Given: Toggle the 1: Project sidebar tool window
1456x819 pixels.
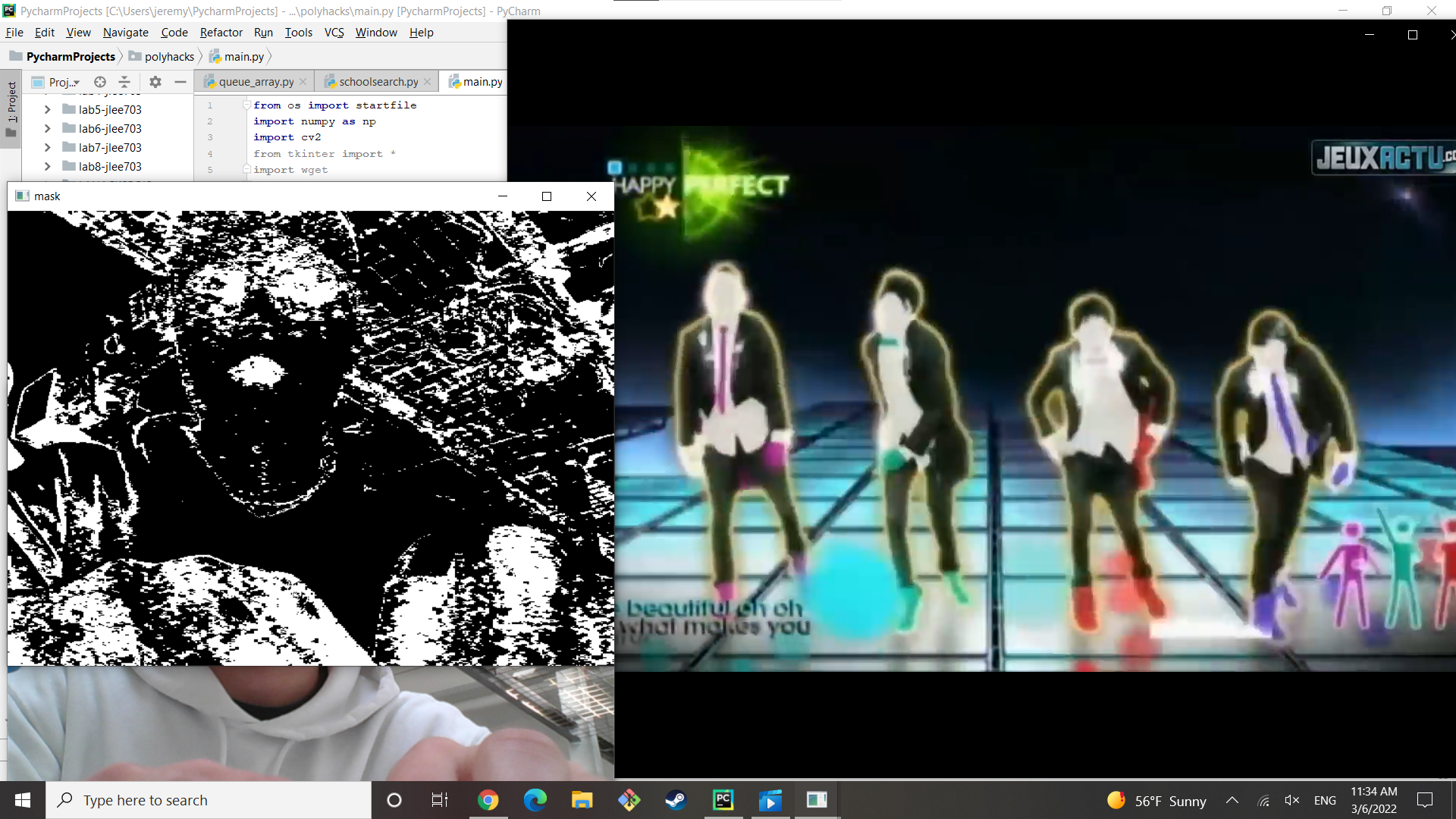Looking at the screenshot, I should coord(11,106).
